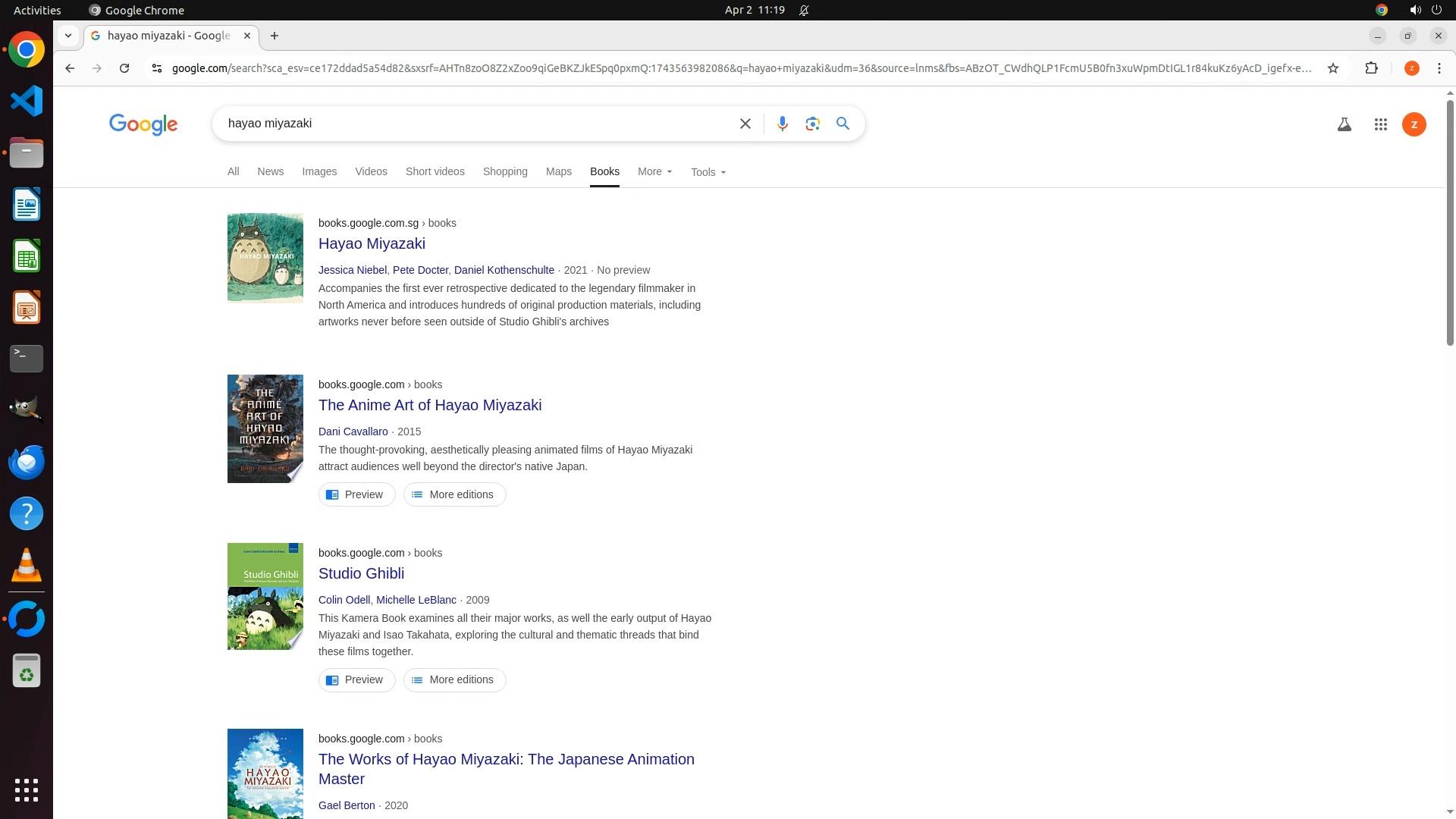
Task: Open Chrome extensions puzzle icon
Action: 1371,68
